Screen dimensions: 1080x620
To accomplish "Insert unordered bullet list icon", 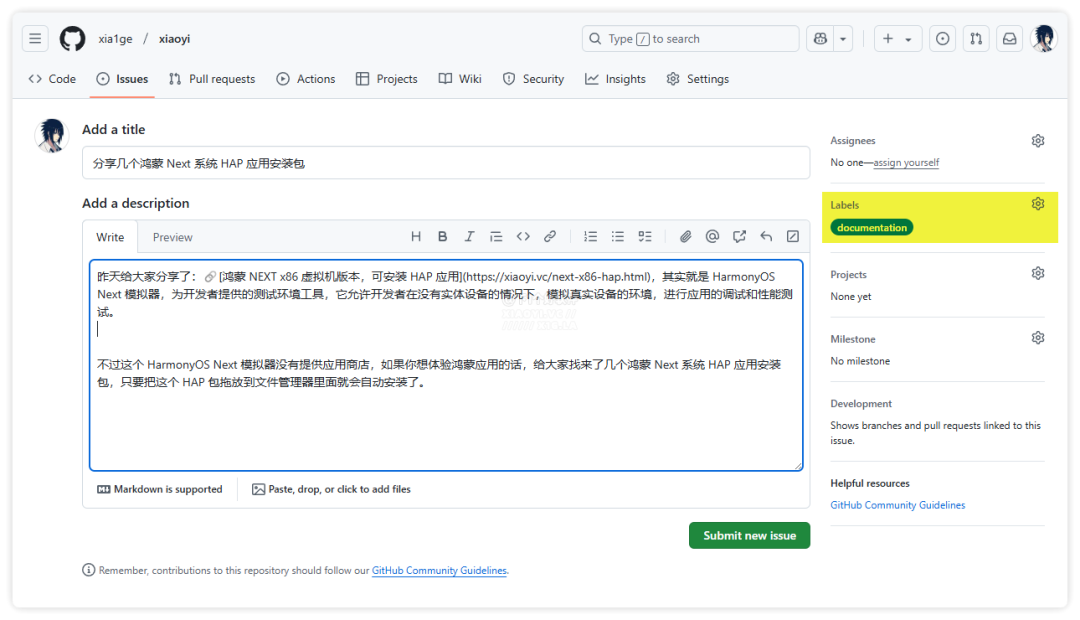I will coord(618,236).
